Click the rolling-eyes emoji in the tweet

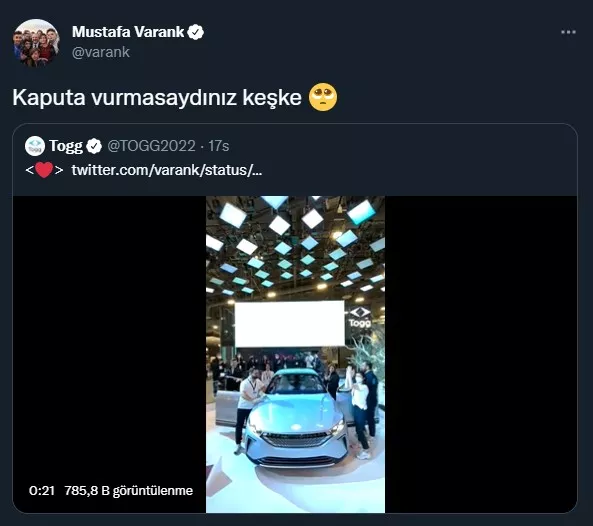pyautogui.click(x=323, y=97)
